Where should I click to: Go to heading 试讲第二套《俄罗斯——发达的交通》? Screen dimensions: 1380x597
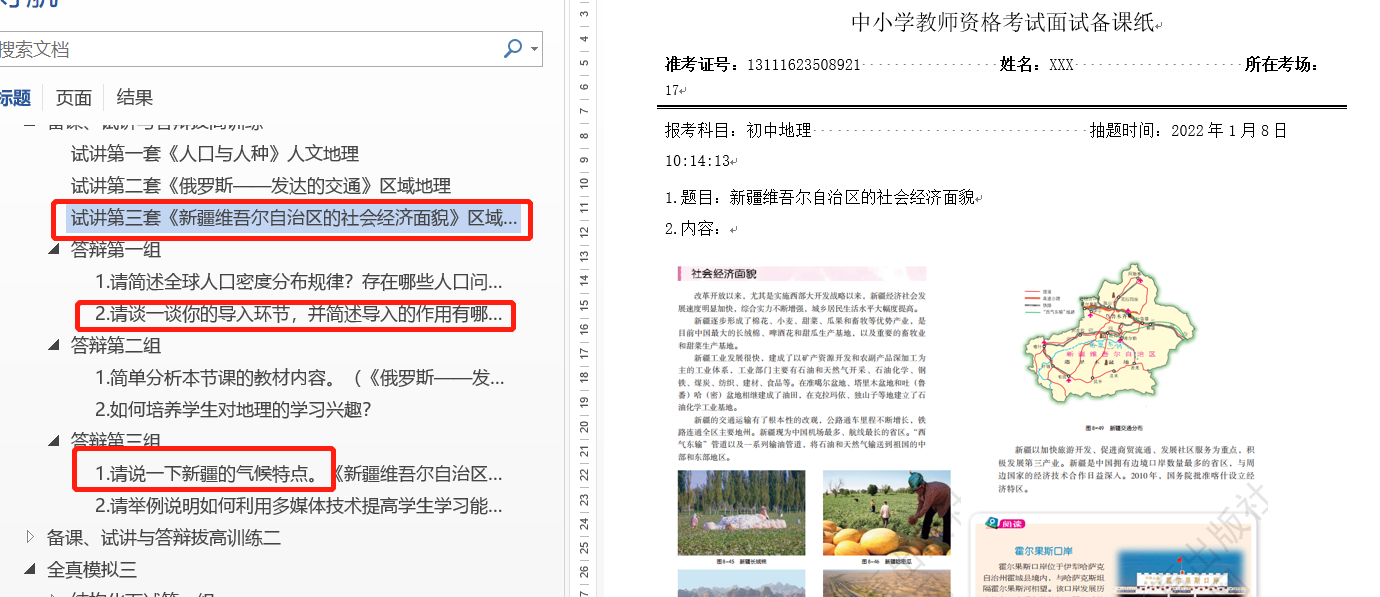260,186
